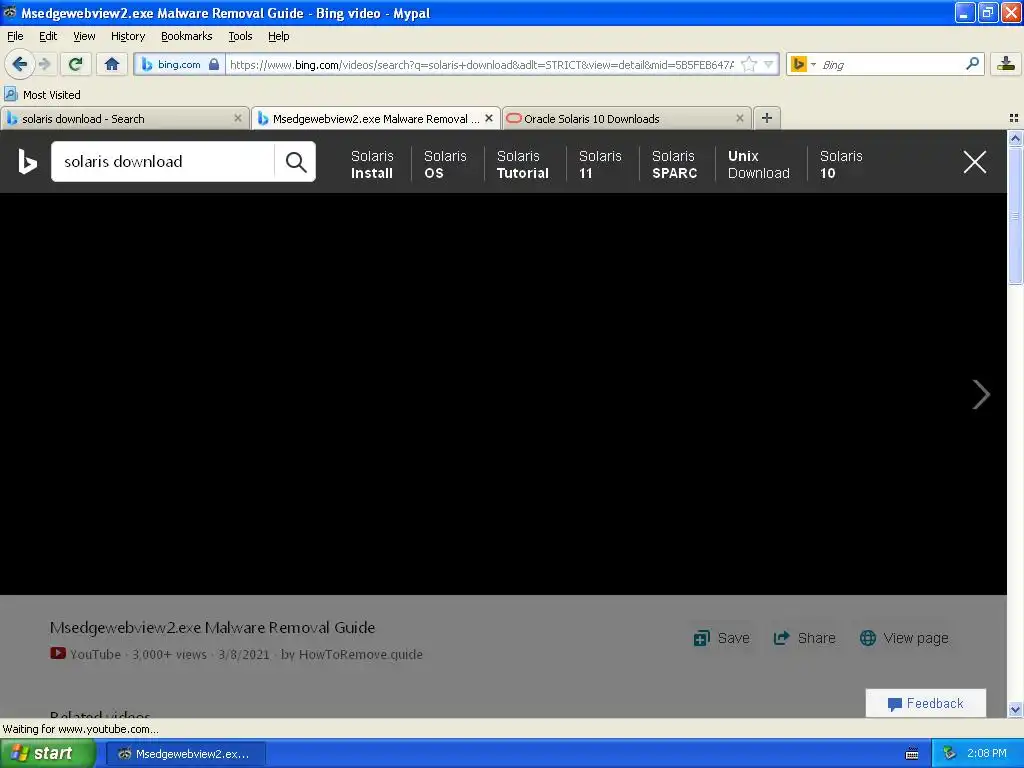Click the Msedgewebview2.exe Malware Removal Guide title
The width and height of the screenshot is (1024, 768).
[x=212, y=628]
